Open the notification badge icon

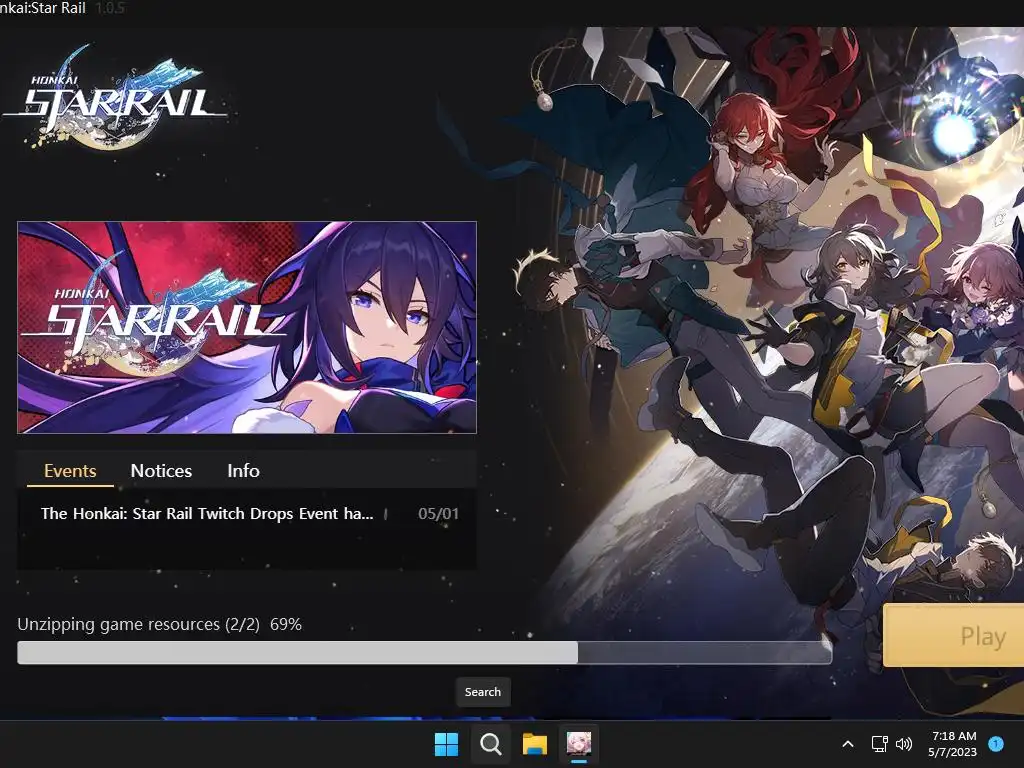996,743
